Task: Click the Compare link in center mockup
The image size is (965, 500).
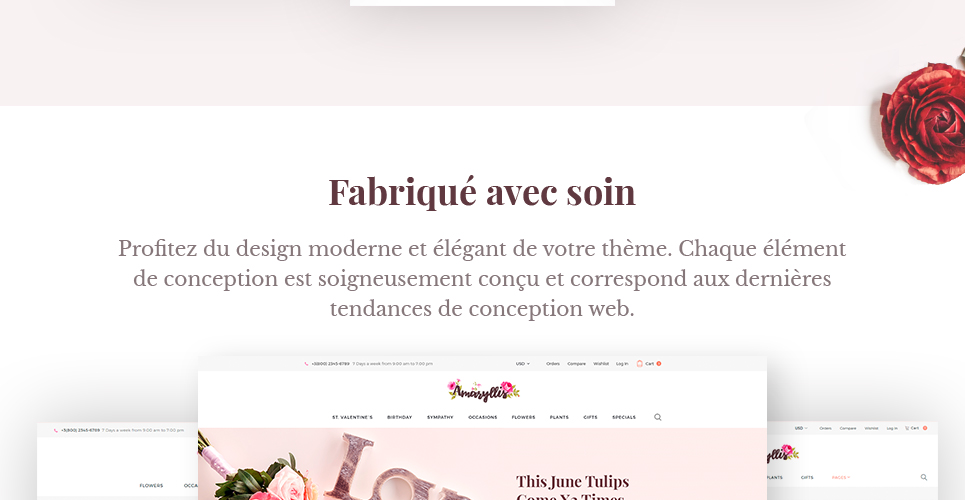Action: point(577,364)
